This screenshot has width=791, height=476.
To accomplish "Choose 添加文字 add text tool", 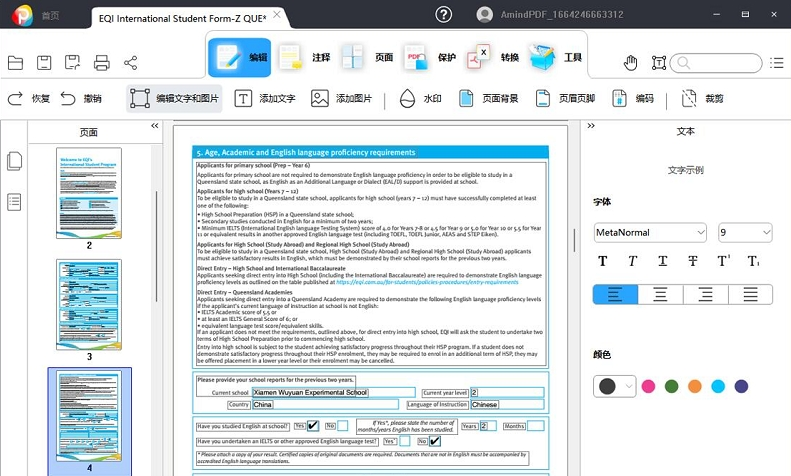I will click(x=265, y=98).
